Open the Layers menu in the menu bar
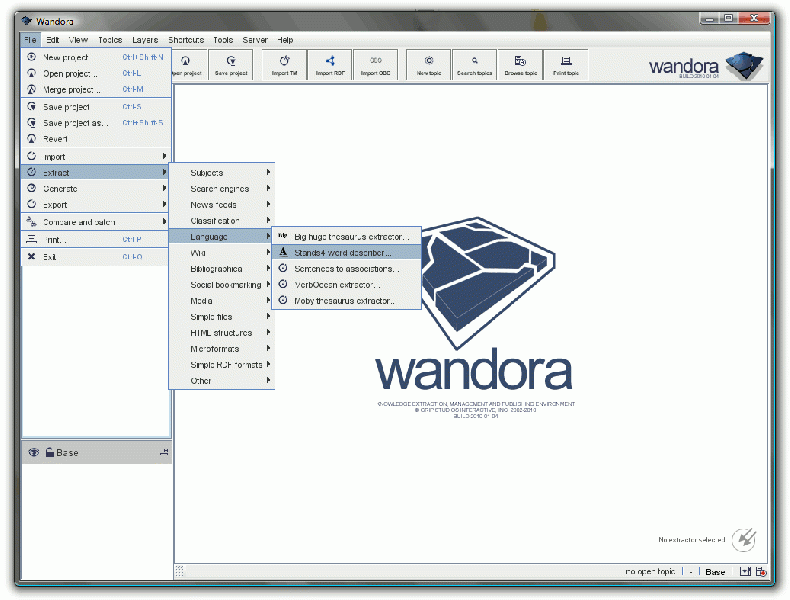The width and height of the screenshot is (790, 600). [x=145, y=40]
